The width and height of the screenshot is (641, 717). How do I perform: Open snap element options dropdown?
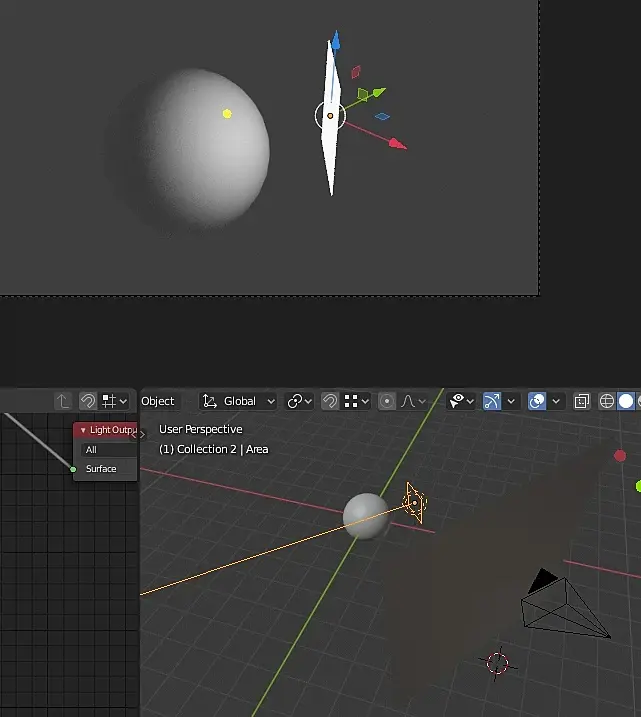[x=357, y=401]
